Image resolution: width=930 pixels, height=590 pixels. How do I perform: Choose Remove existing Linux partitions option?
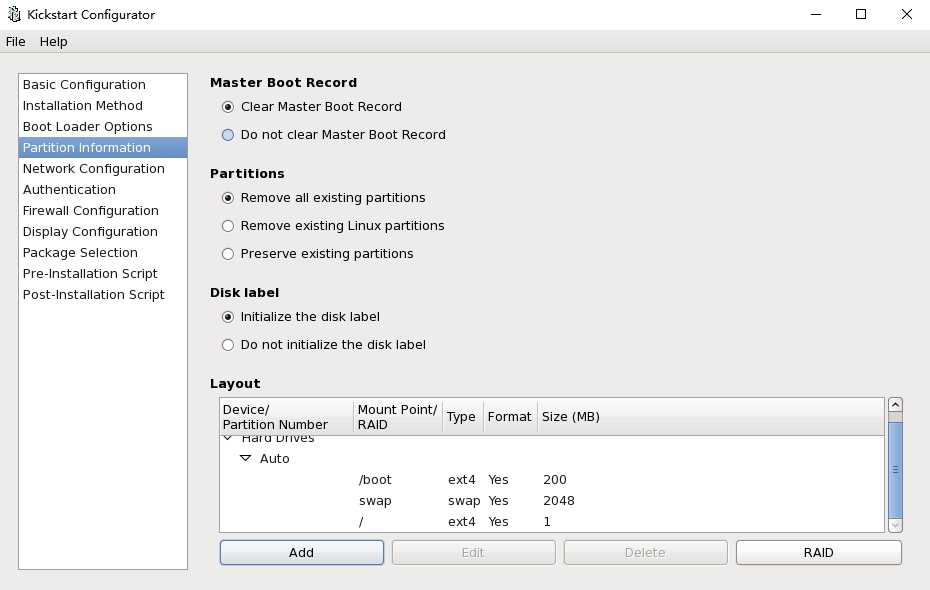pyautogui.click(x=228, y=226)
